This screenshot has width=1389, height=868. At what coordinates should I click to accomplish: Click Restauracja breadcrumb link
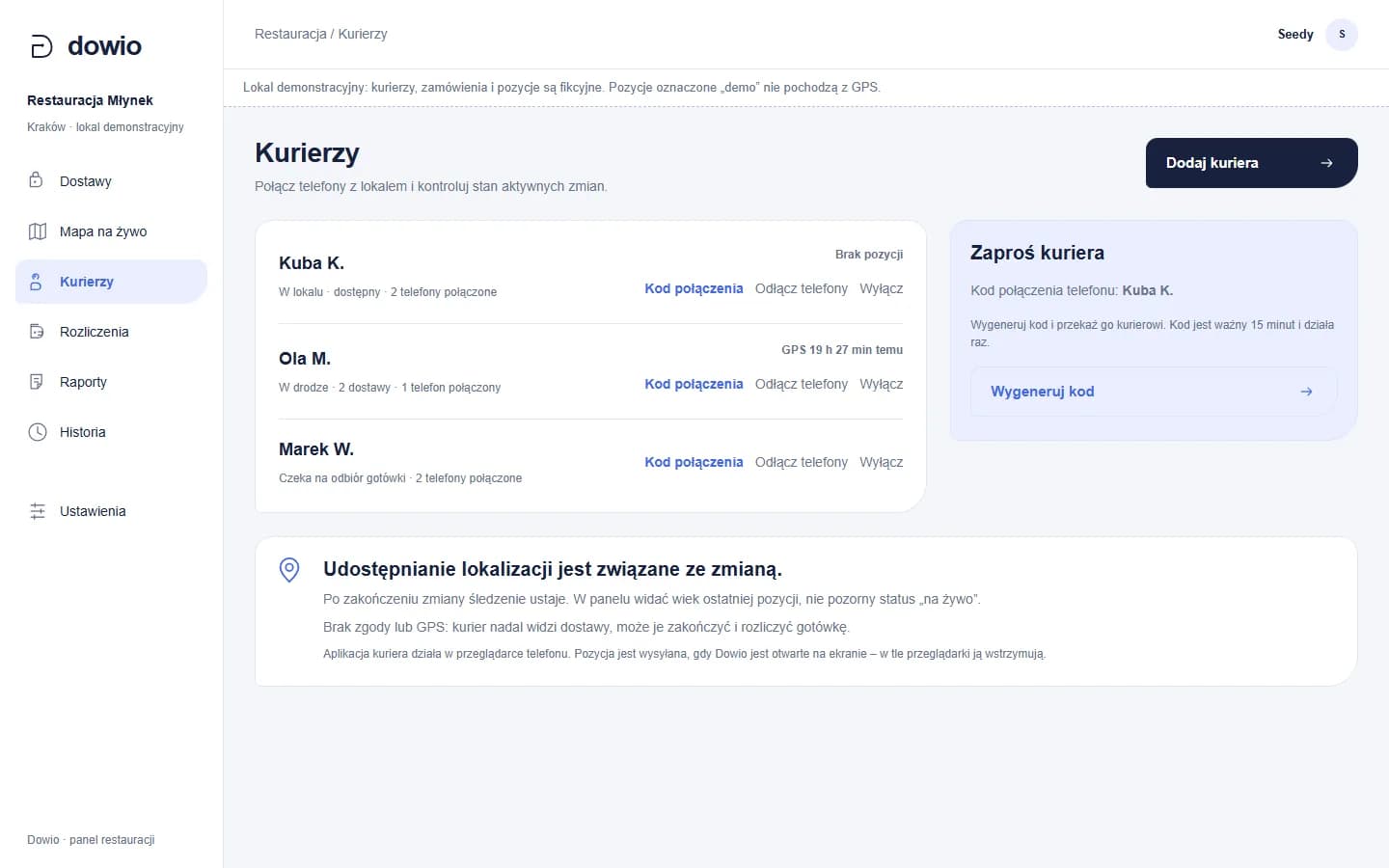click(290, 34)
